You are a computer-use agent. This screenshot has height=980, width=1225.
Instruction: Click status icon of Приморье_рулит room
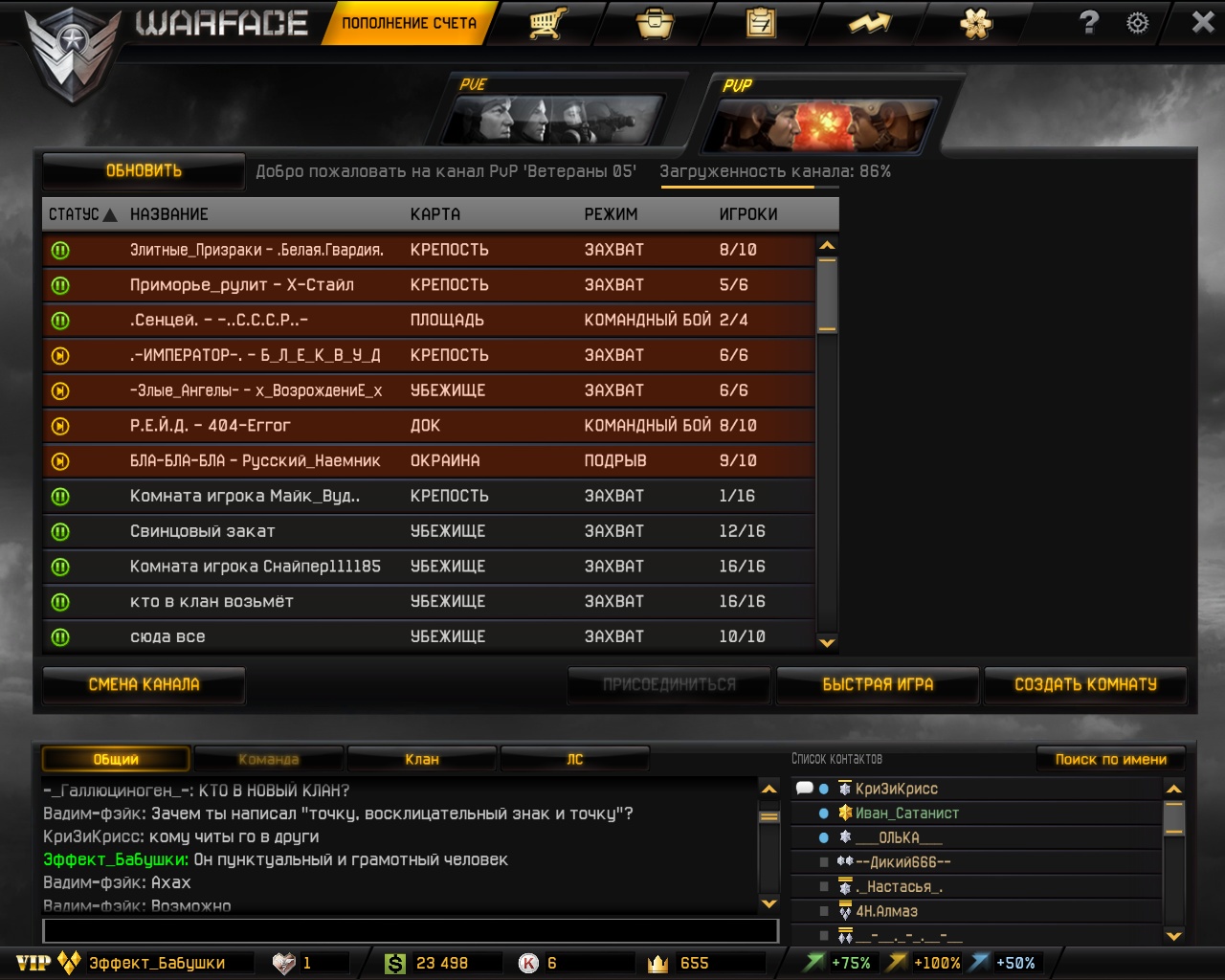point(60,285)
